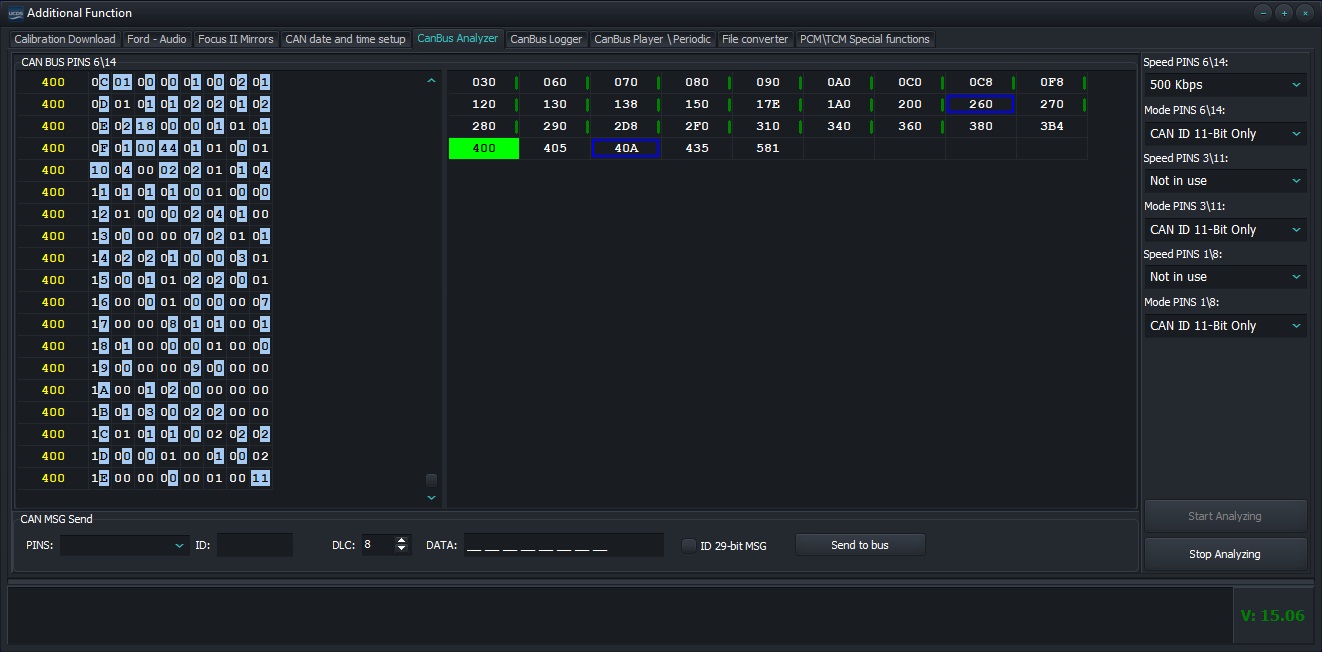
Task: Go to the Calibration Download tab
Action: 65,39
